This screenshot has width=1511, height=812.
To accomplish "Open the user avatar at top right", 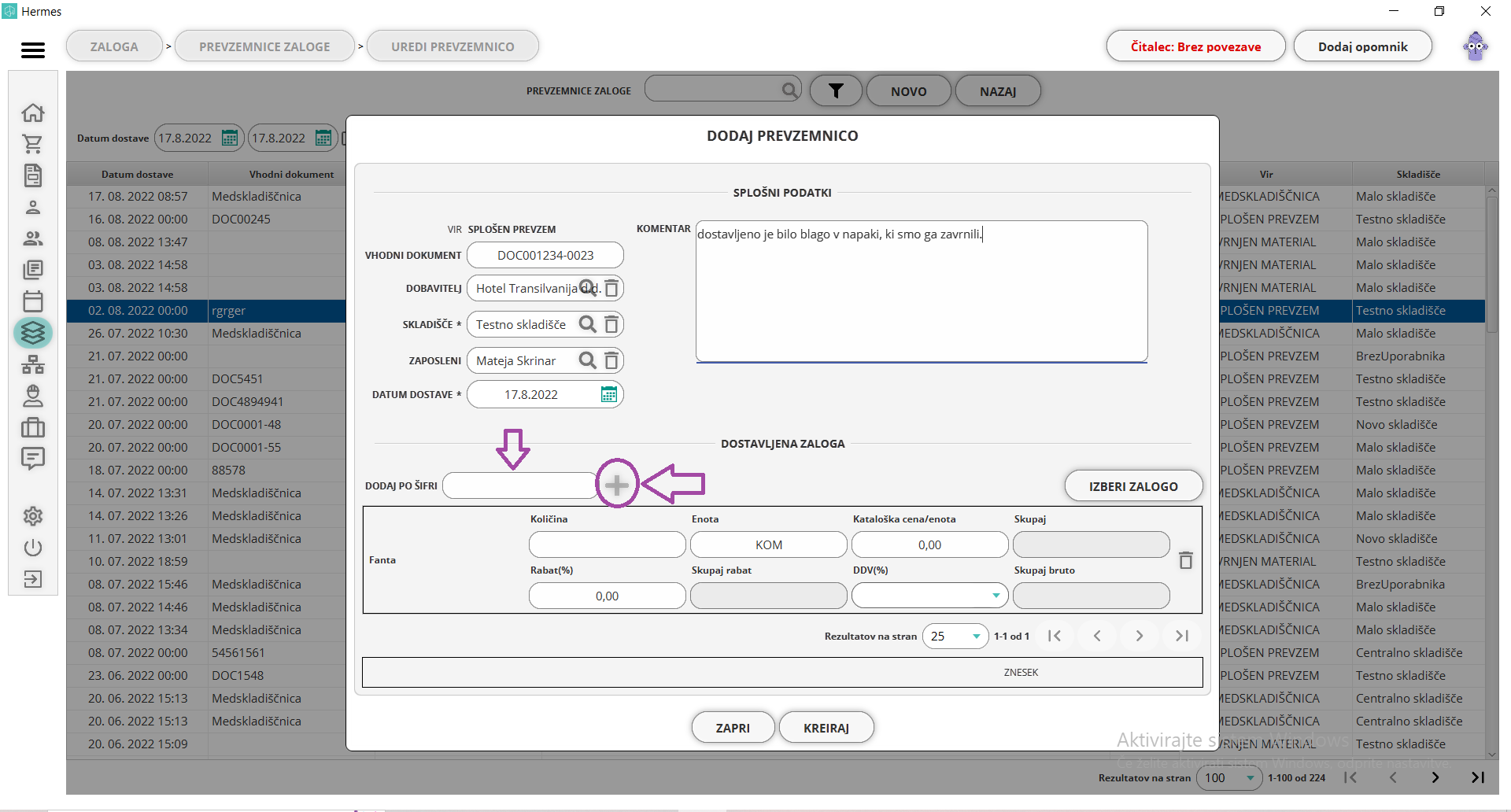I will click(1476, 46).
